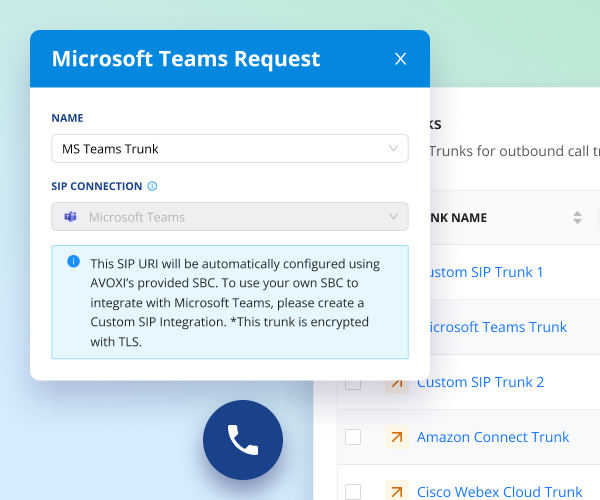600x500 pixels.
Task: Open the Amazon Connect Trunk link
Action: click(493, 437)
